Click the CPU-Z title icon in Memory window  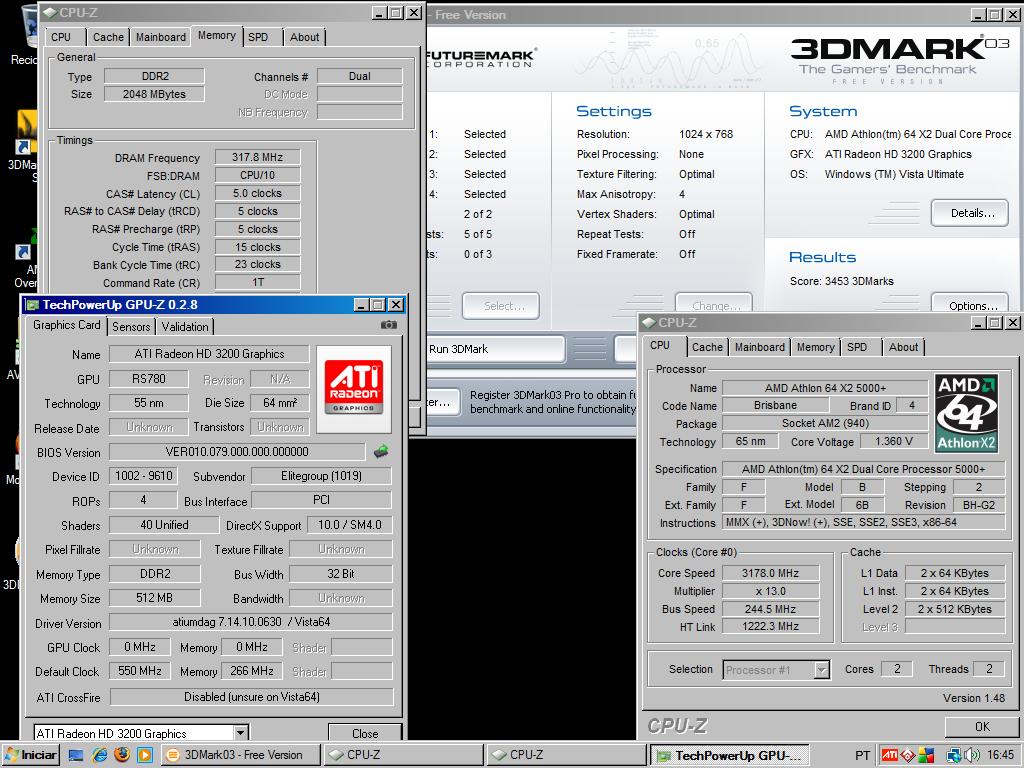[x=50, y=12]
